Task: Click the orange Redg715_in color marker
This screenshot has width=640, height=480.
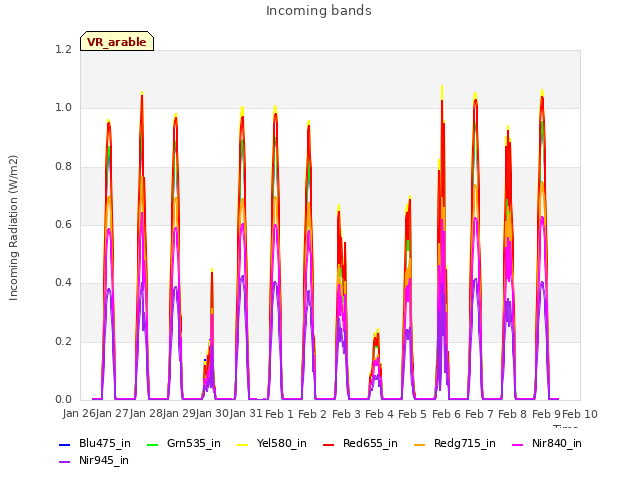Action: coord(420,444)
